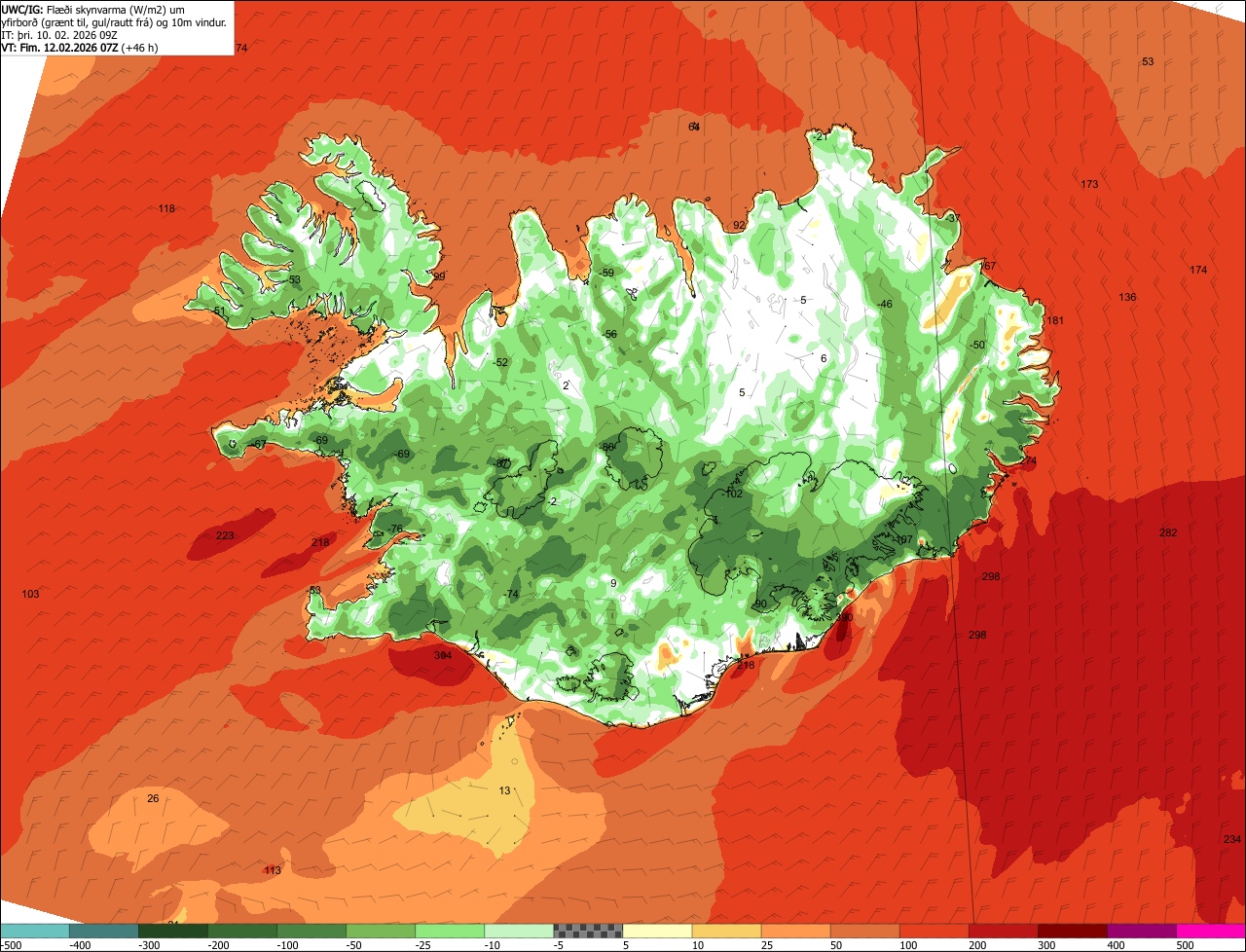Click the 'IT: þri. 10. 02. 2026 09Z' line
The image size is (1246, 952).
pos(59,35)
